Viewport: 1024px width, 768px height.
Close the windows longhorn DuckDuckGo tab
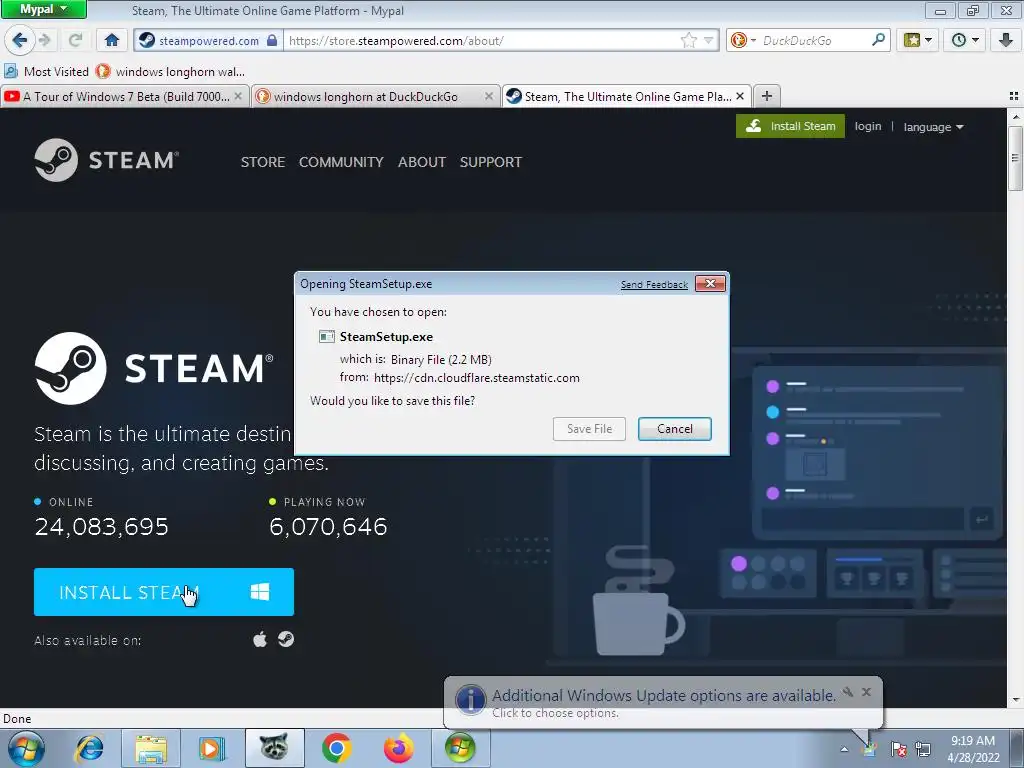[x=488, y=96]
